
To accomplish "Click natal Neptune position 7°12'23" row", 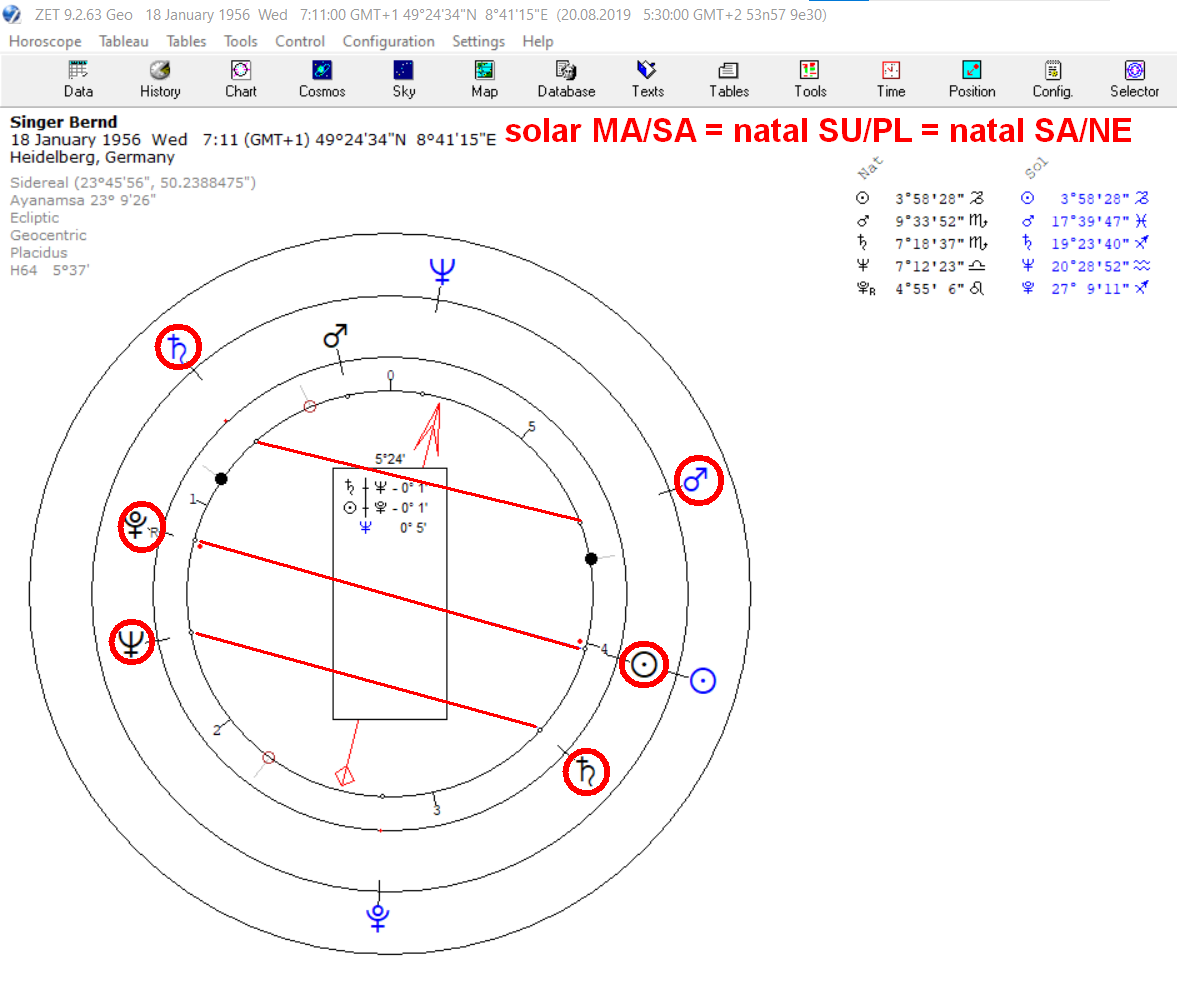I will point(921,266).
